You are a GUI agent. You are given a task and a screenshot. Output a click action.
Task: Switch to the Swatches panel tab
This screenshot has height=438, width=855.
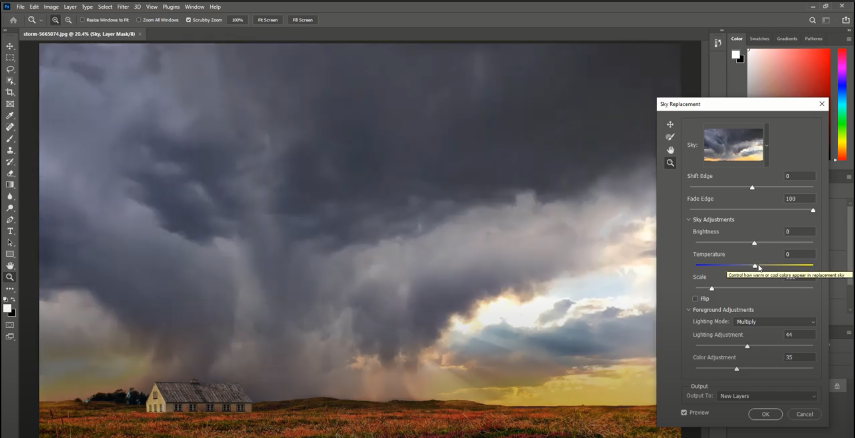pyautogui.click(x=760, y=39)
